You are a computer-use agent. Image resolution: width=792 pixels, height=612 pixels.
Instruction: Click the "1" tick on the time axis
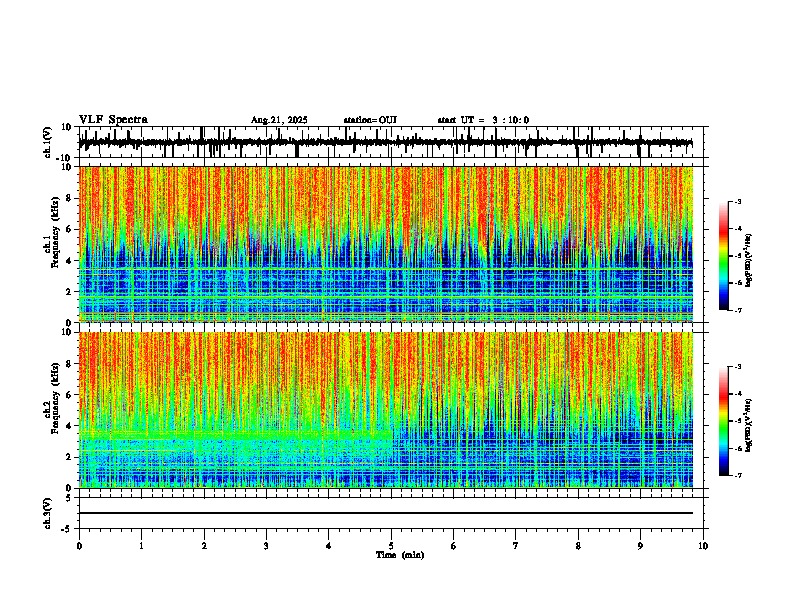click(x=142, y=546)
